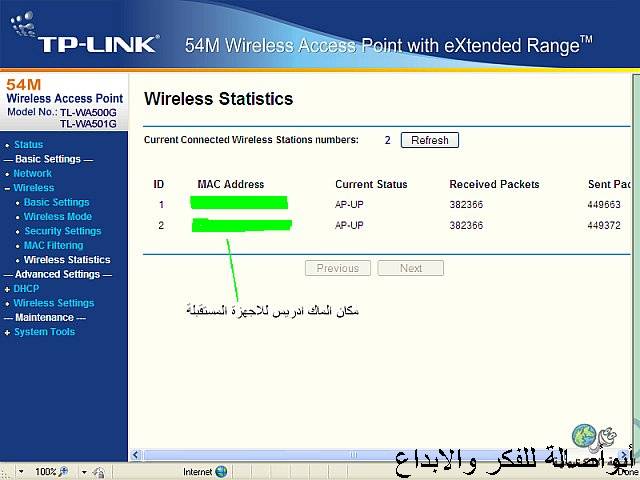This screenshot has width=640, height=480.
Task: Select received packets value in row 2
Action: click(466, 225)
